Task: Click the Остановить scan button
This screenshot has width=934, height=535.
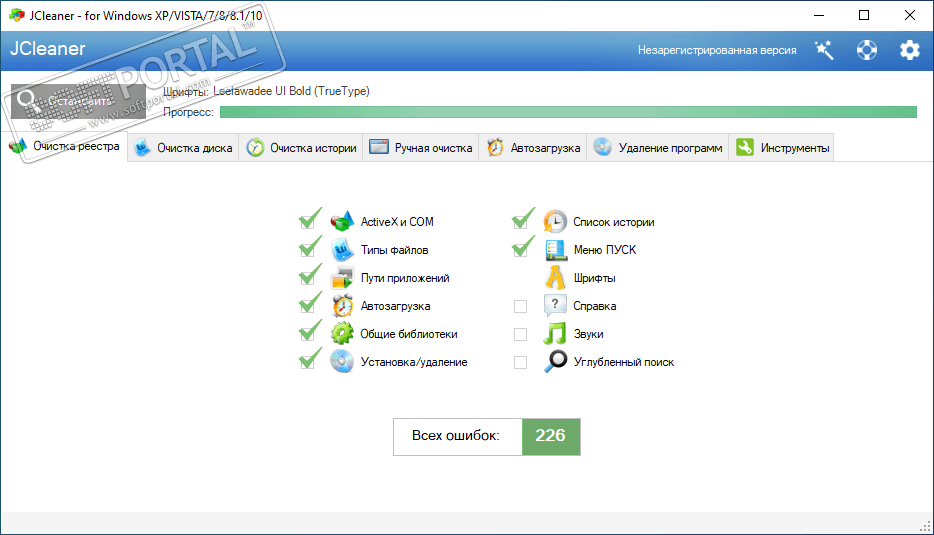Action: [78, 101]
